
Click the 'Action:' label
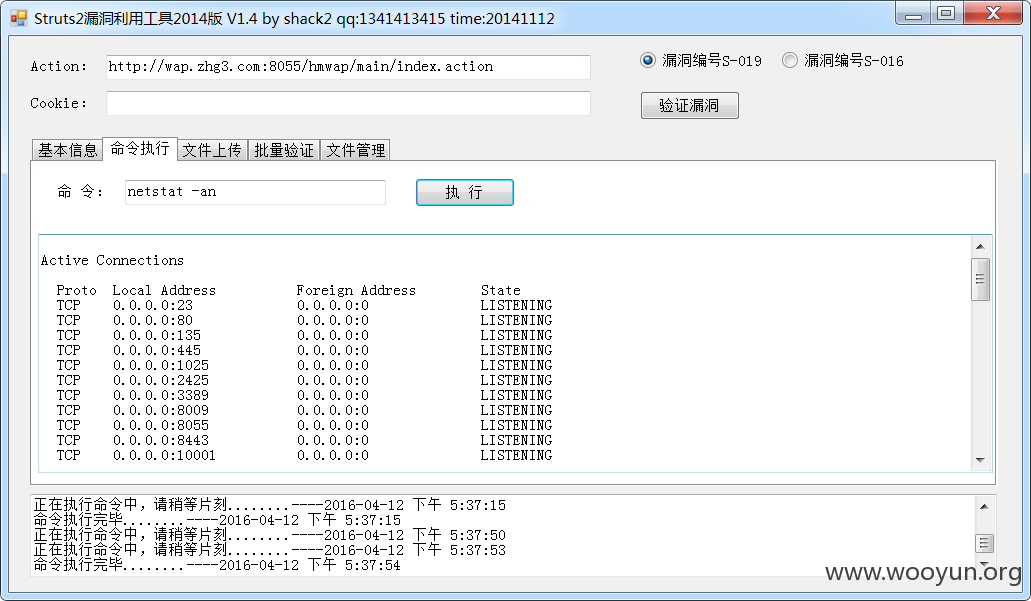tap(59, 66)
